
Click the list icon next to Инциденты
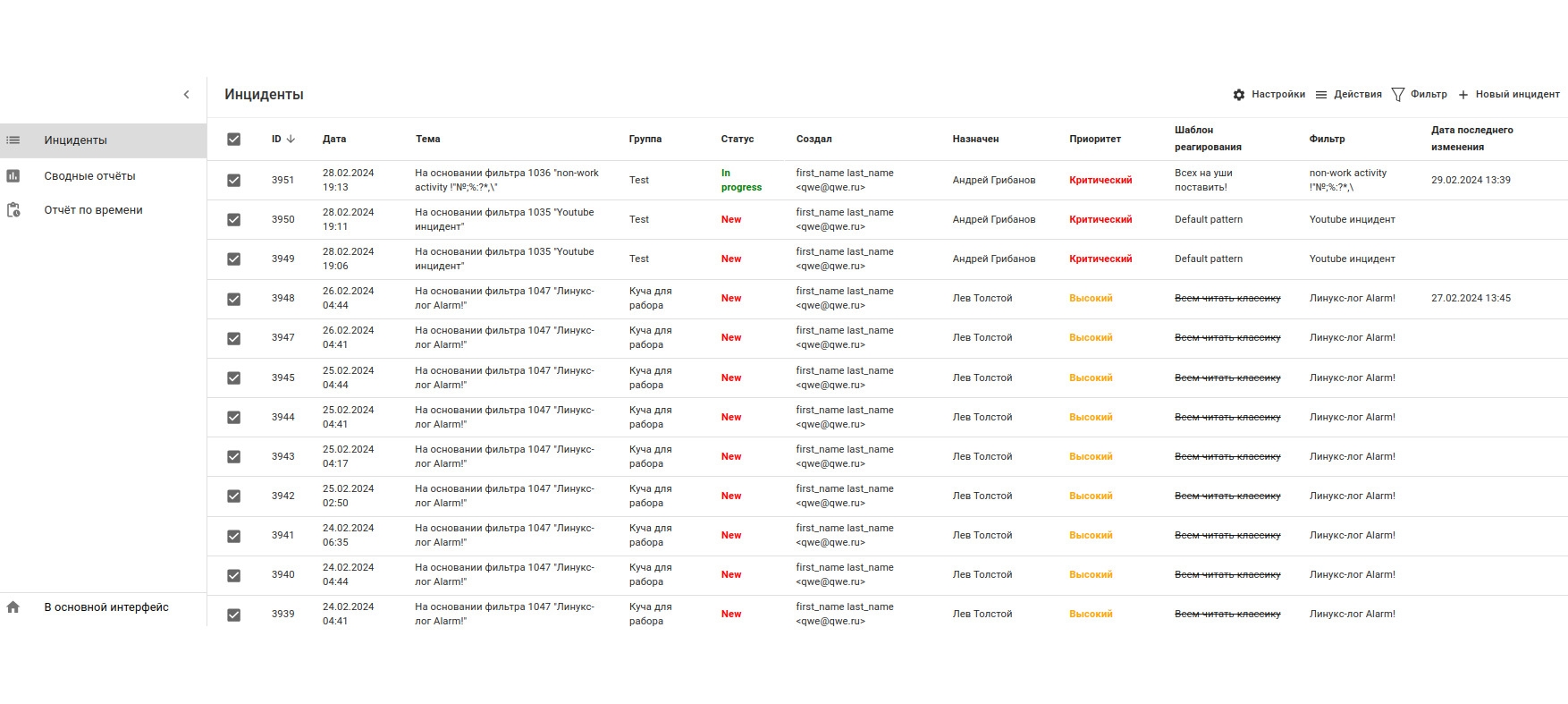click(13, 140)
